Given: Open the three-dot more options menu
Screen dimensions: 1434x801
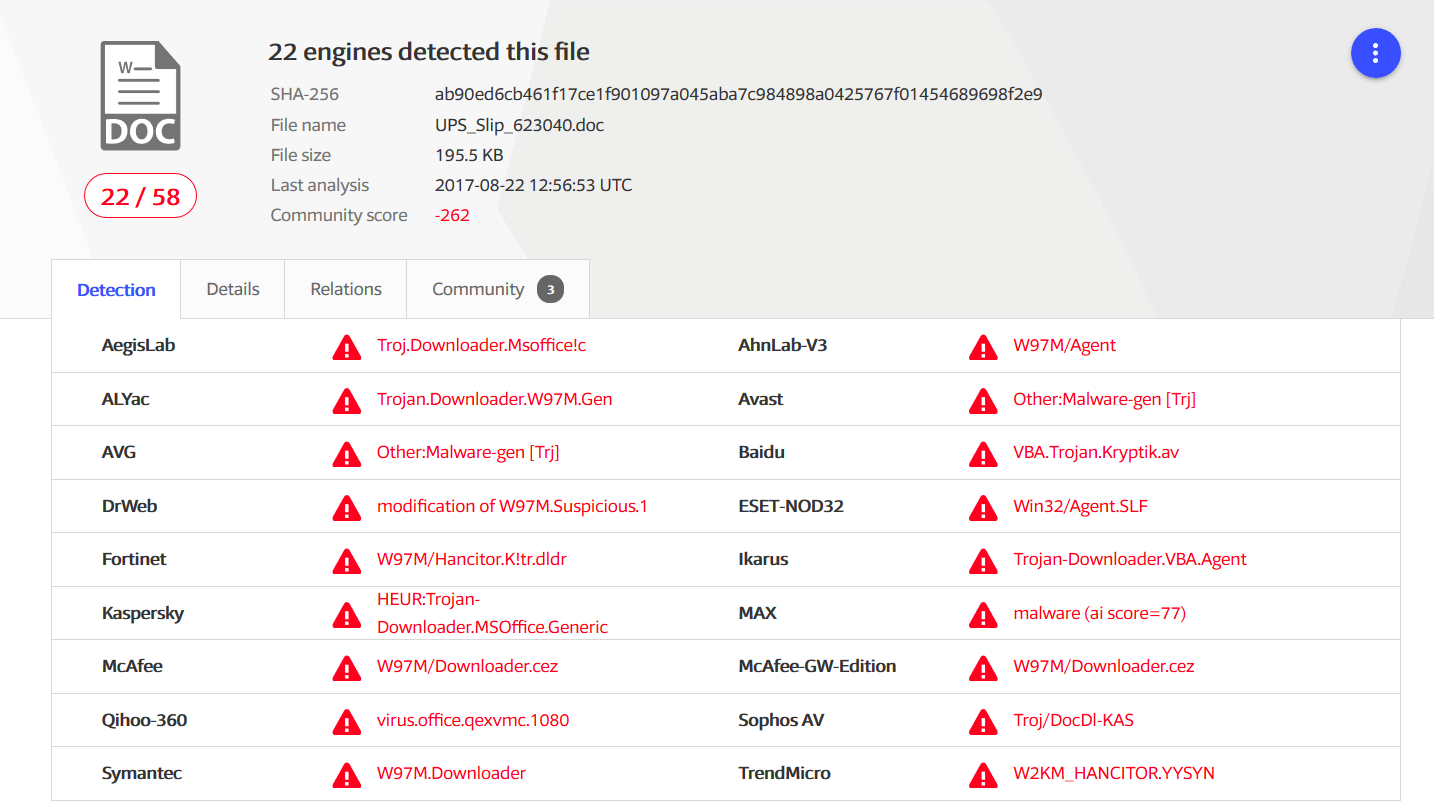Looking at the screenshot, I should (x=1375, y=53).
